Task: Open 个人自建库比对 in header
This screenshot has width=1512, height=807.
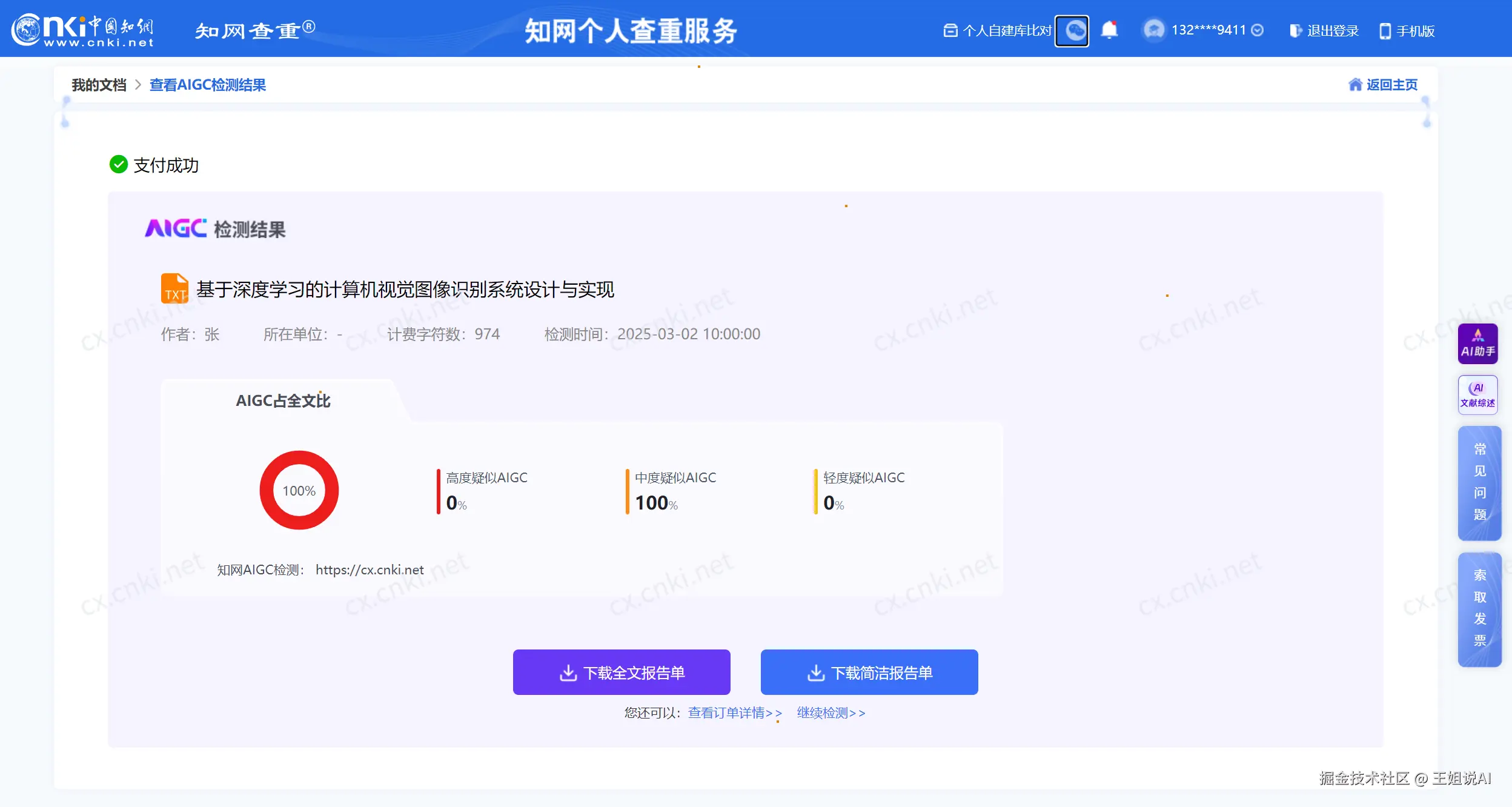Action: [x=998, y=30]
